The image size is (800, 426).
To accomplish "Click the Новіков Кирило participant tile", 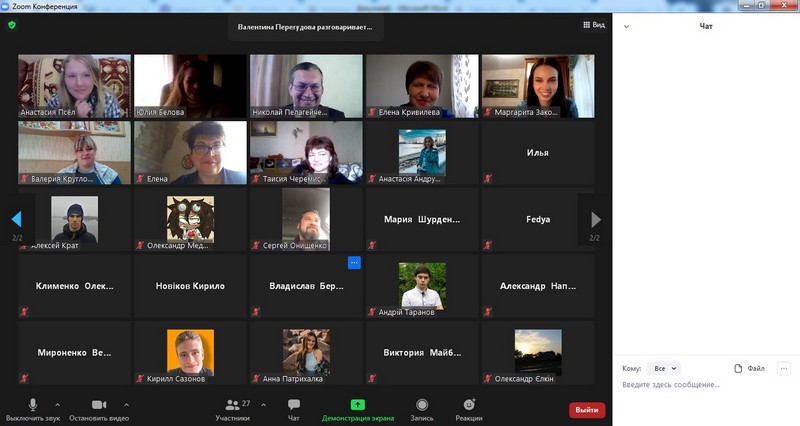I will (x=190, y=286).
